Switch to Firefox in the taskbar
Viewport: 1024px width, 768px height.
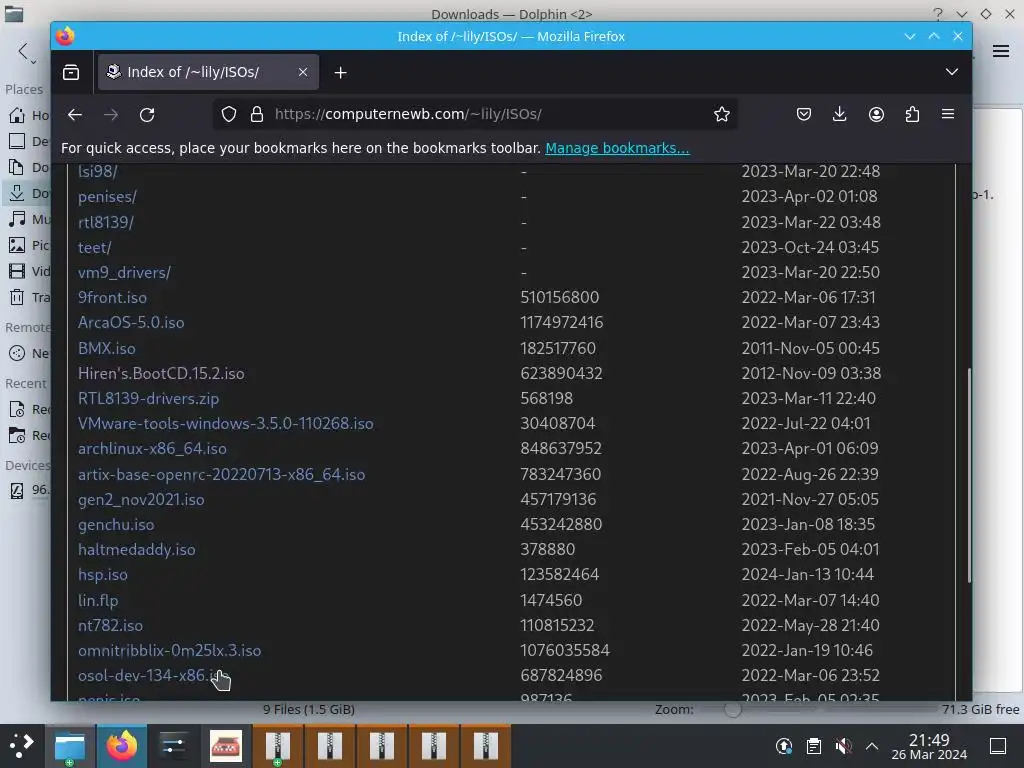point(122,746)
